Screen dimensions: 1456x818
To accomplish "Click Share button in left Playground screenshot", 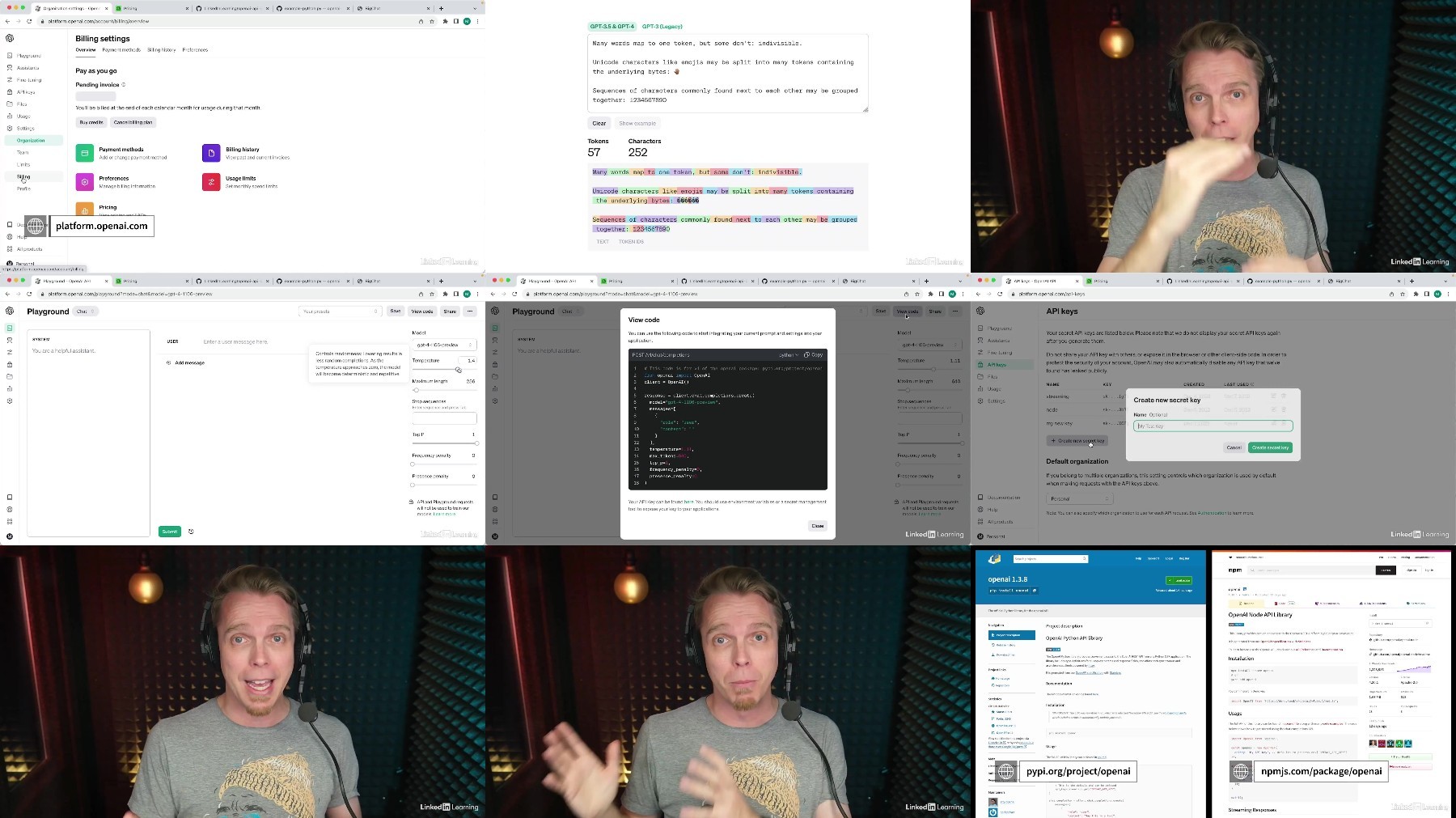I will pyautogui.click(x=450, y=311).
